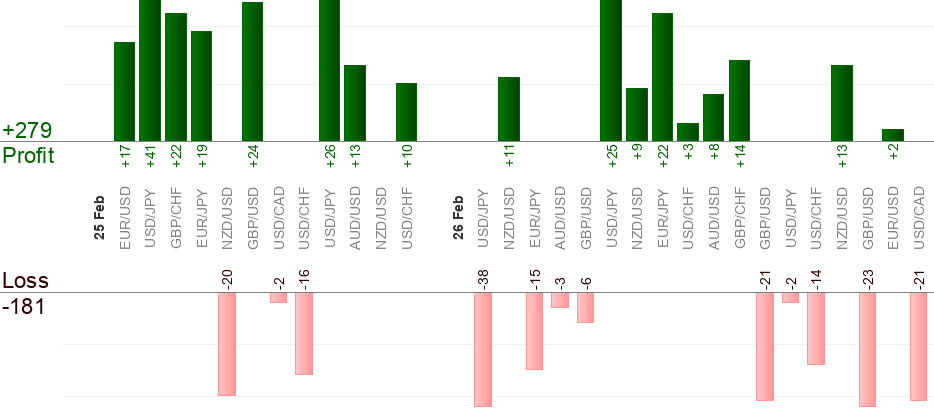The image size is (934, 420).
Task: Click the -16 pink loss bar
Action: click(x=304, y=333)
